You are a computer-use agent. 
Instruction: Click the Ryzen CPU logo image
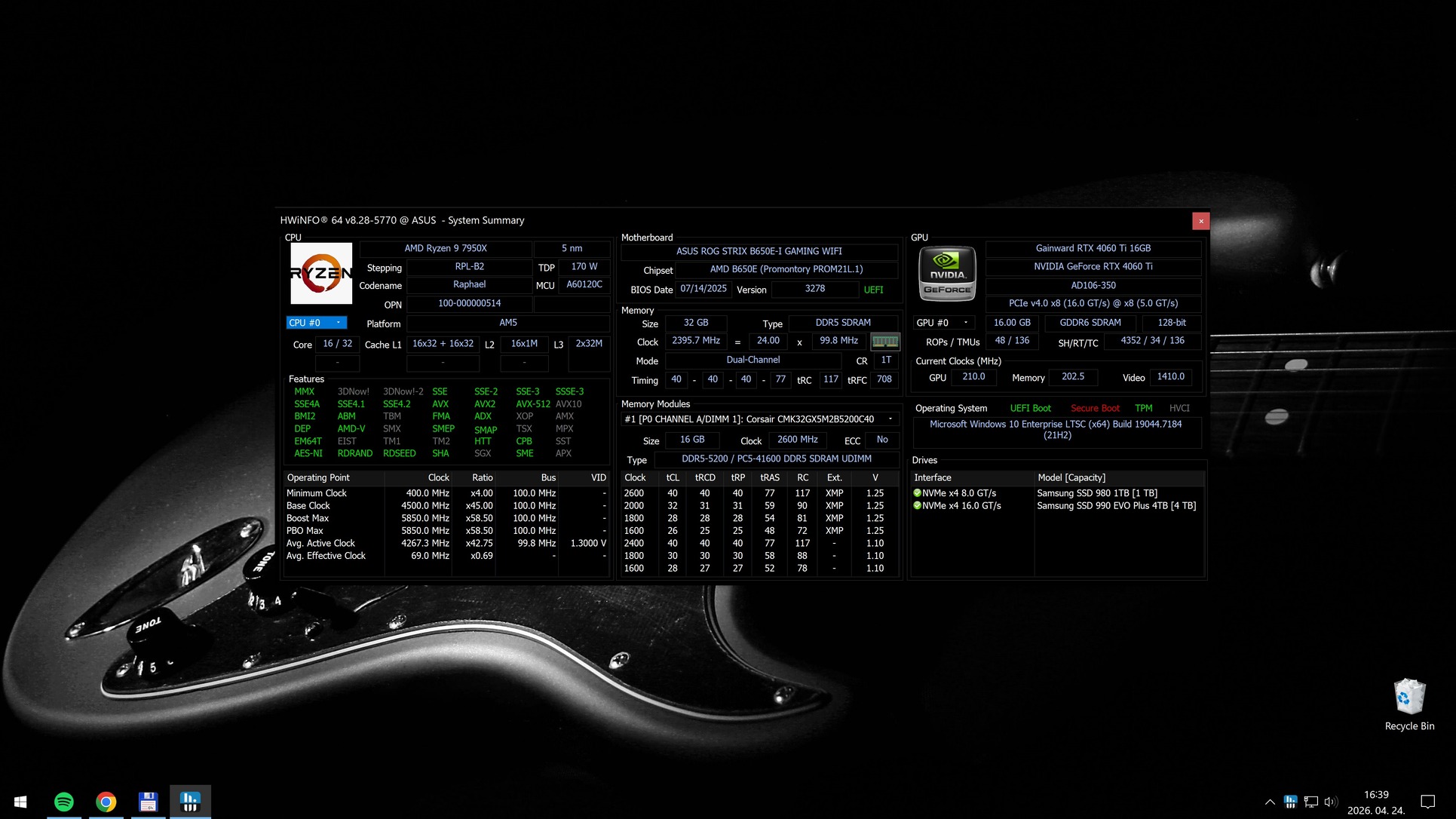pyautogui.click(x=321, y=273)
